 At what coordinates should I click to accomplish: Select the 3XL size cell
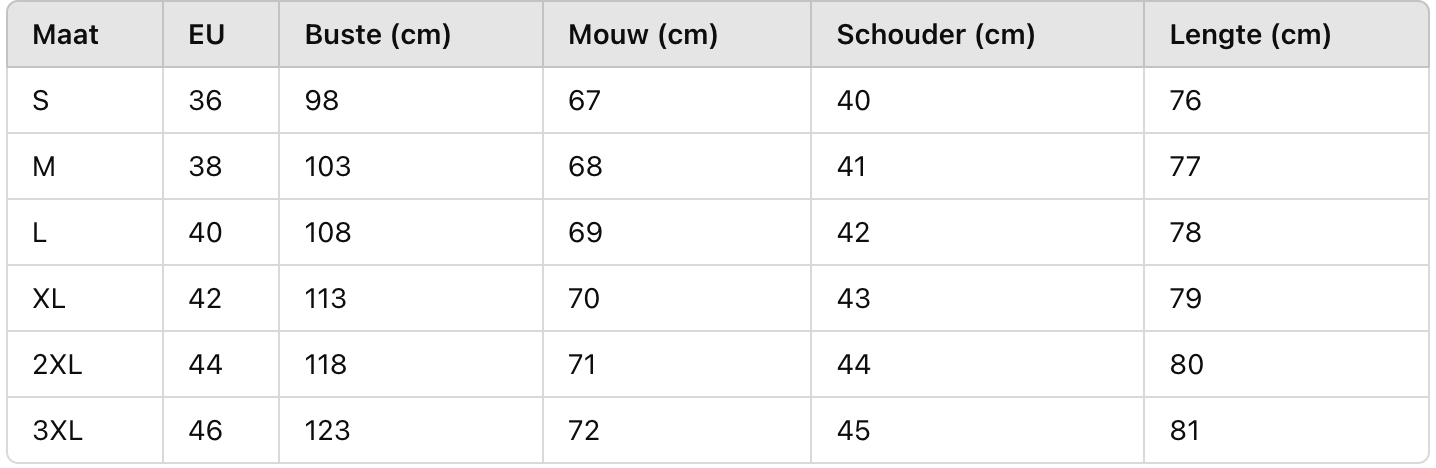pyautogui.click(x=85, y=430)
